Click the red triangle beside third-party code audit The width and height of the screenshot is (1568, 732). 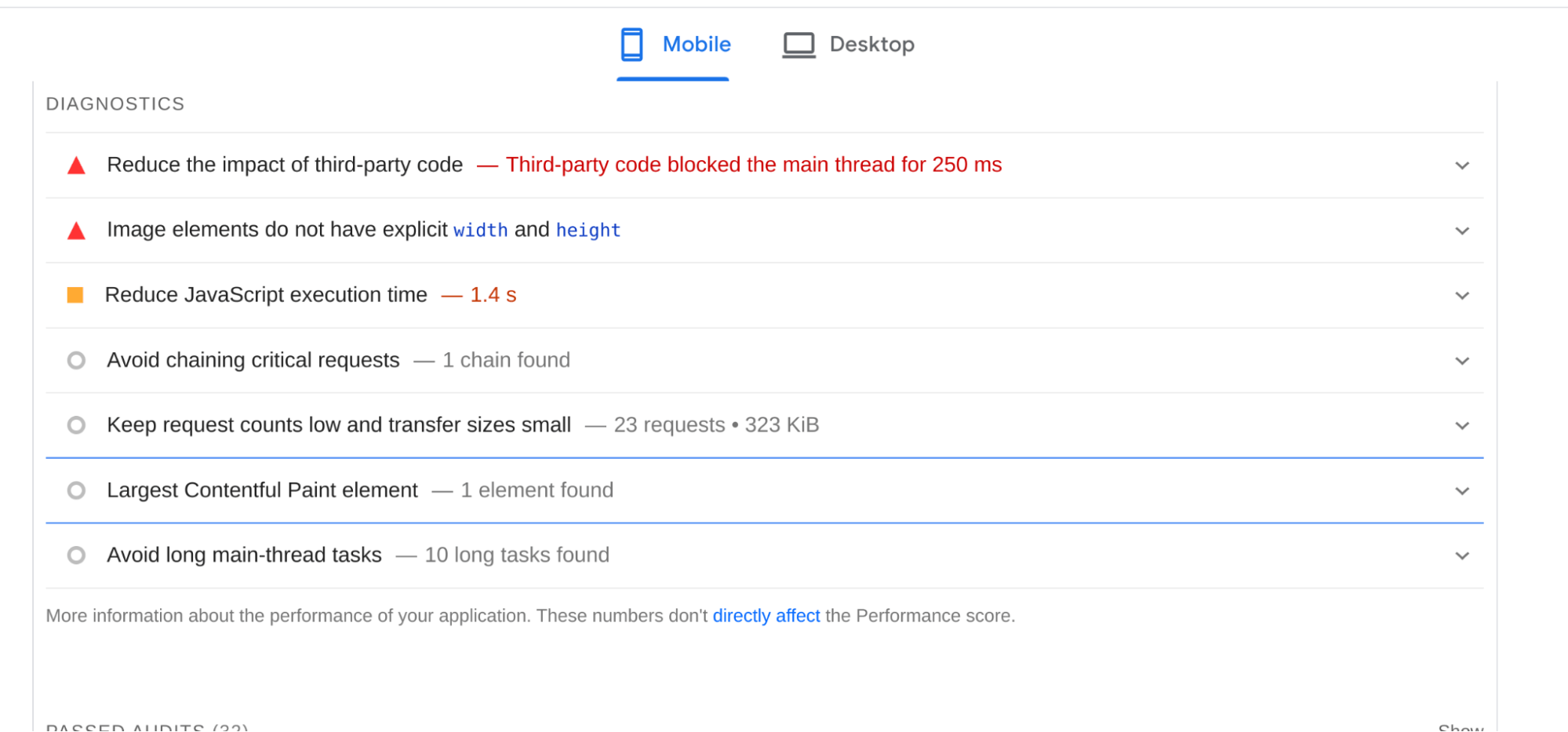click(76, 165)
